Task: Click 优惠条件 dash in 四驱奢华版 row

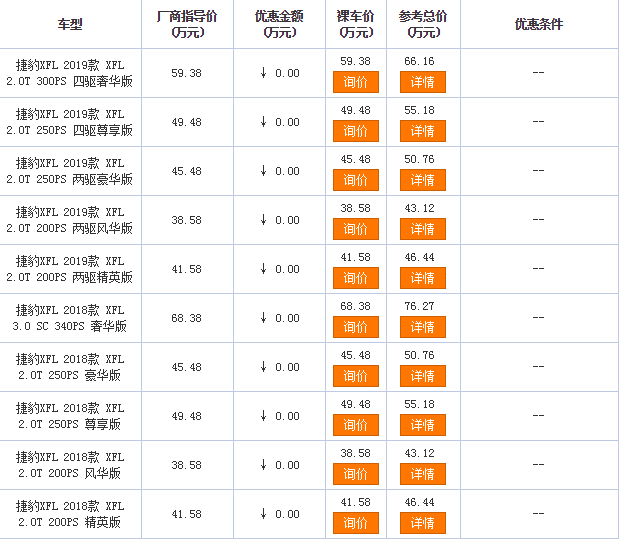Action: click(x=539, y=73)
